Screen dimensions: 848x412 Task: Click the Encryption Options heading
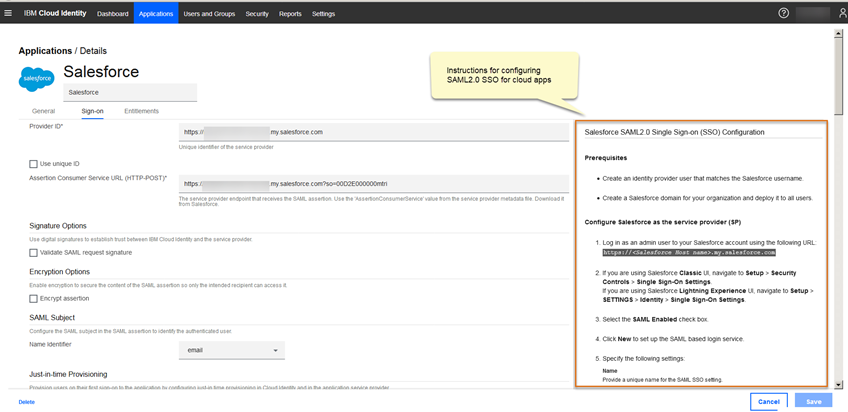59,271
